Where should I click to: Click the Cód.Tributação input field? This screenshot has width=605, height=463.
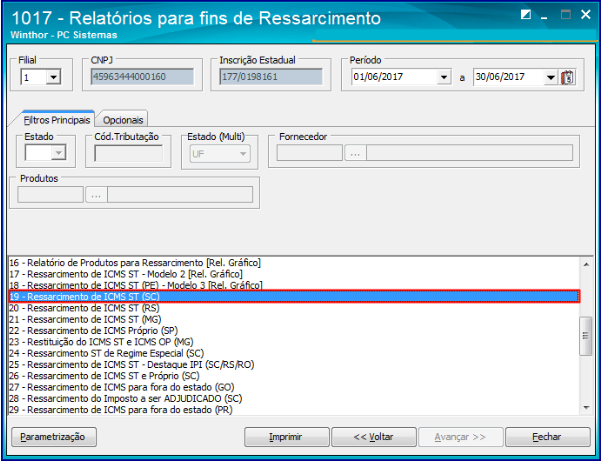(128, 154)
